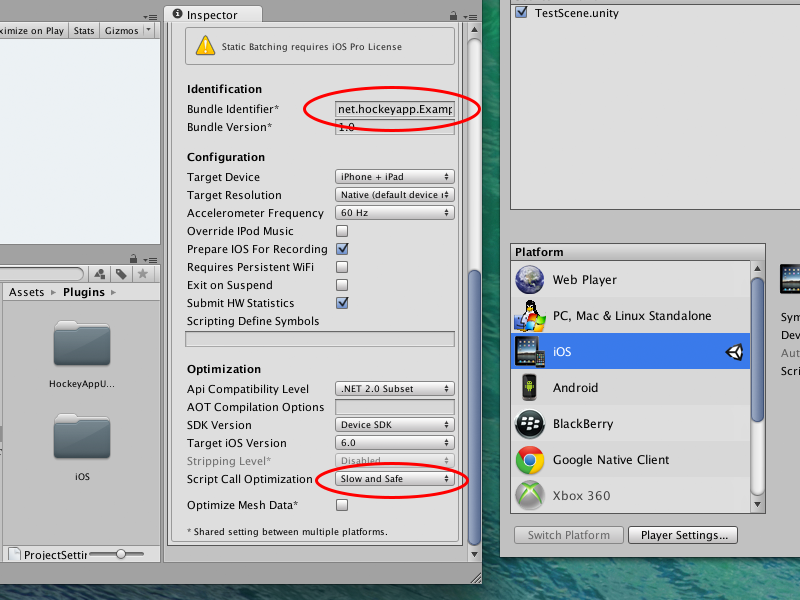Click the Scripting Define Symbols field
The width and height of the screenshot is (800, 600).
320,339
